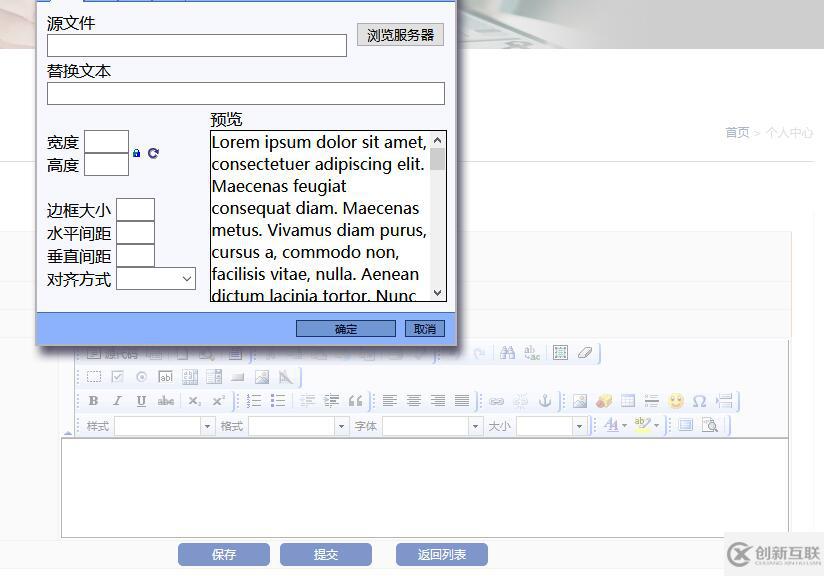Insert text field (abl icon)
Screen dimensions: 824x576
coord(166,377)
